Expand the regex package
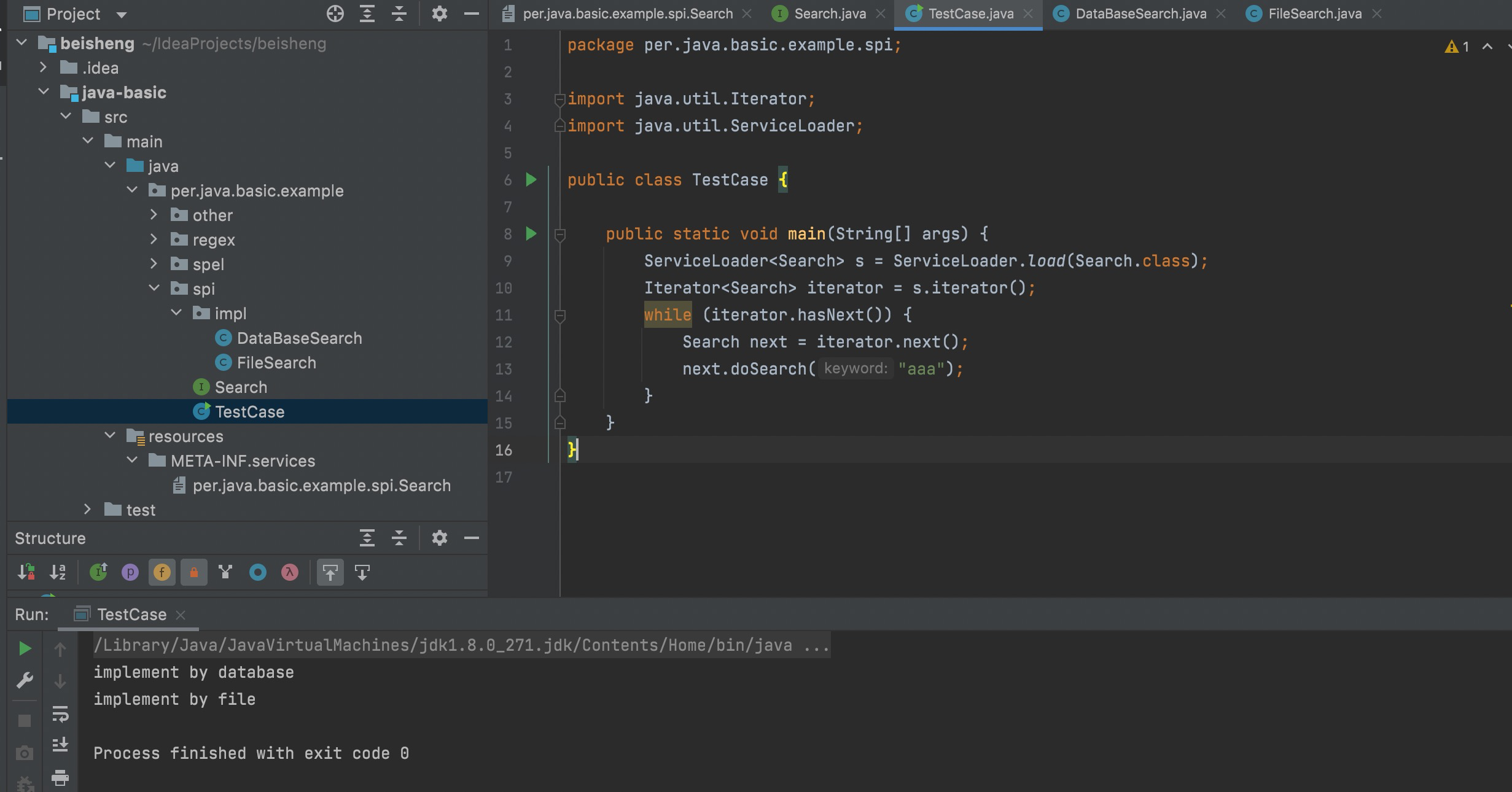Viewport: 1512px width, 792px height. (x=154, y=239)
